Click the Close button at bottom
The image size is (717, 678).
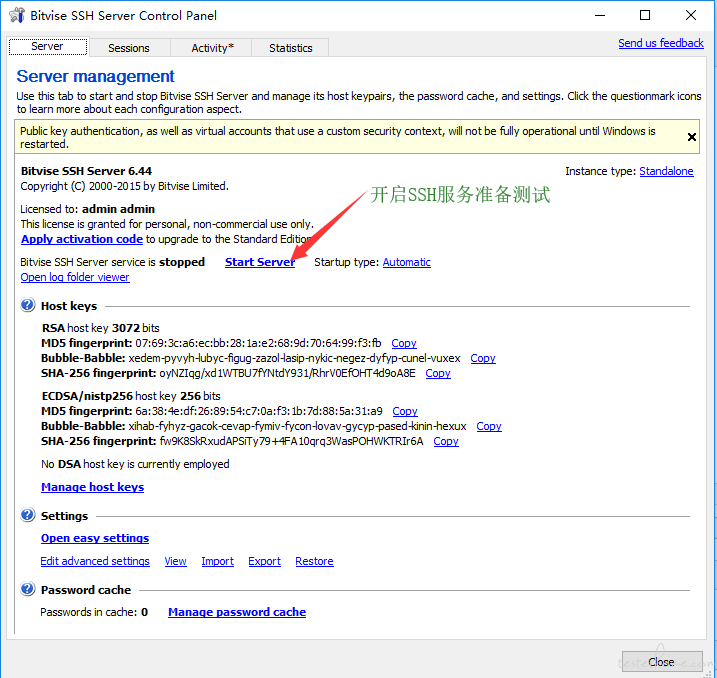coord(662,662)
